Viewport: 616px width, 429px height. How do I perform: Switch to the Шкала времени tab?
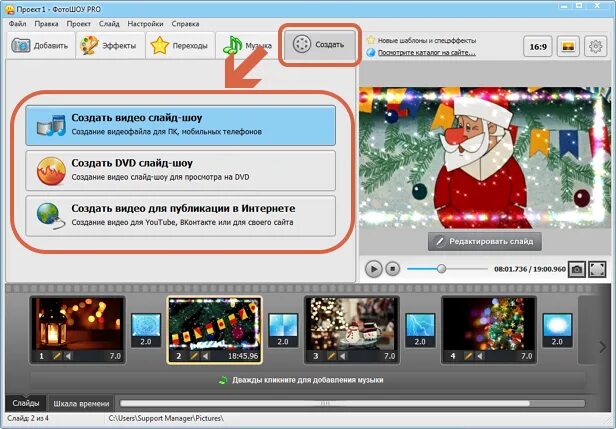[81, 403]
